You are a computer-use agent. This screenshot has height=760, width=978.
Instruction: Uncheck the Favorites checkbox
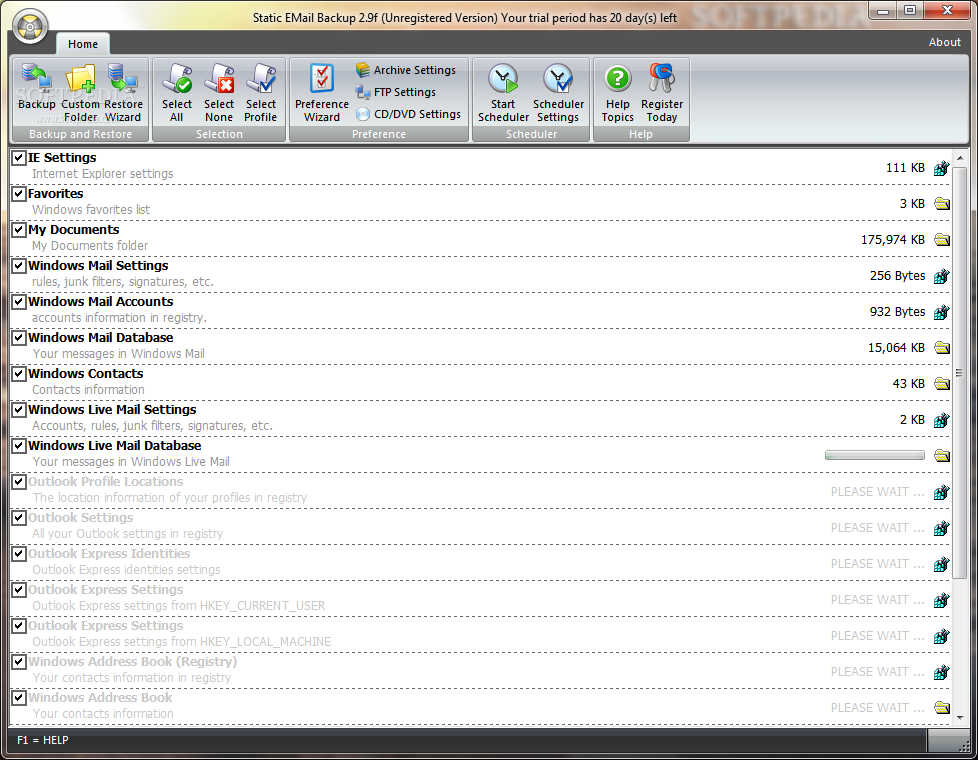tap(19, 194)
